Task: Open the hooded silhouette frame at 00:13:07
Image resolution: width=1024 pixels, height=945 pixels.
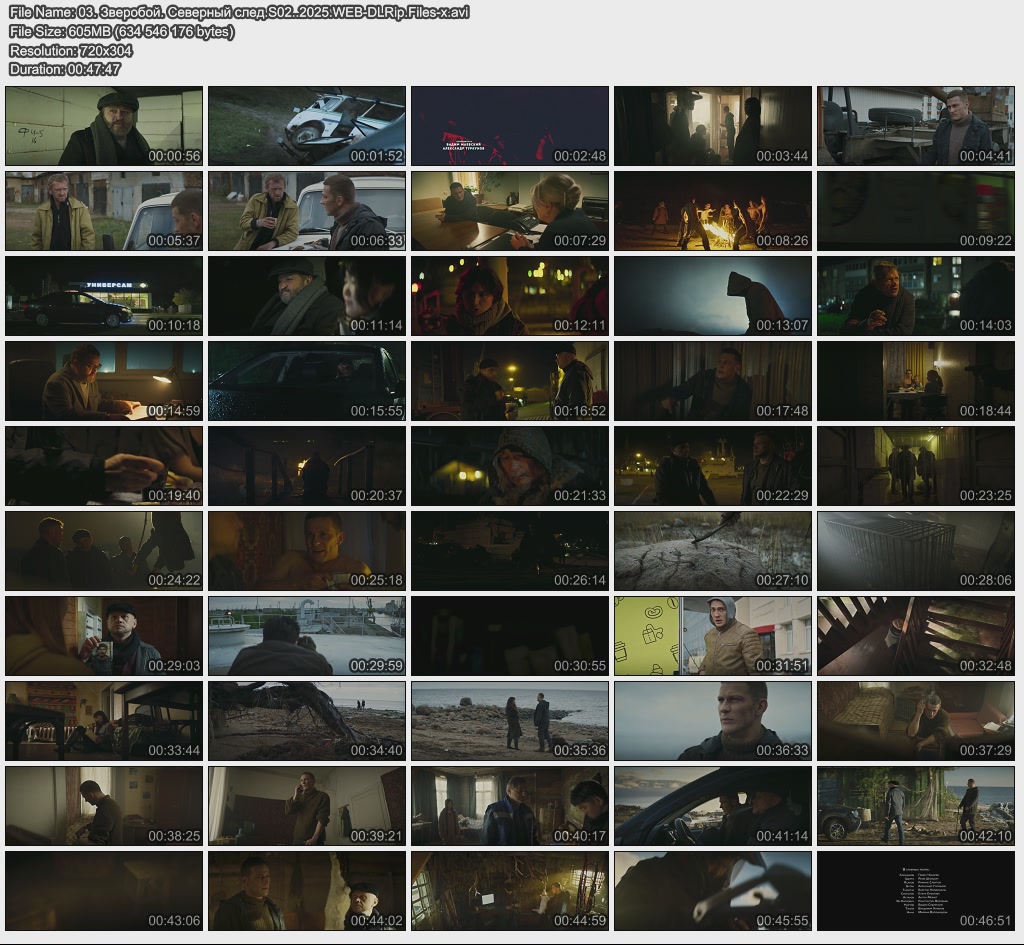Action: (713, 296)
